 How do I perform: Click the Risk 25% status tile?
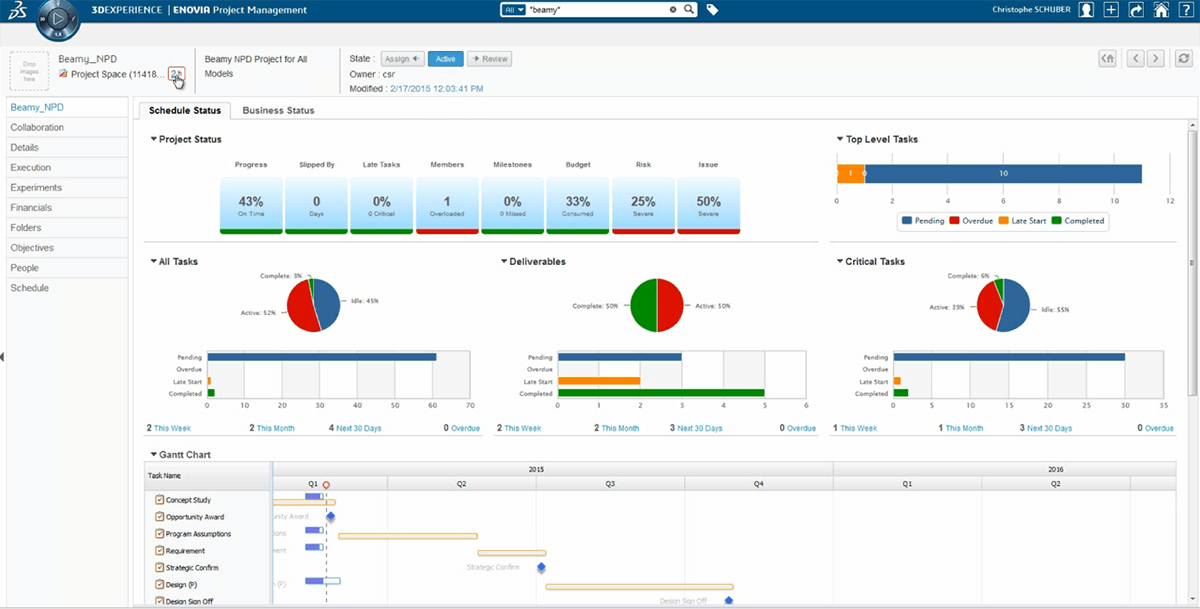[x=643, y=205]
